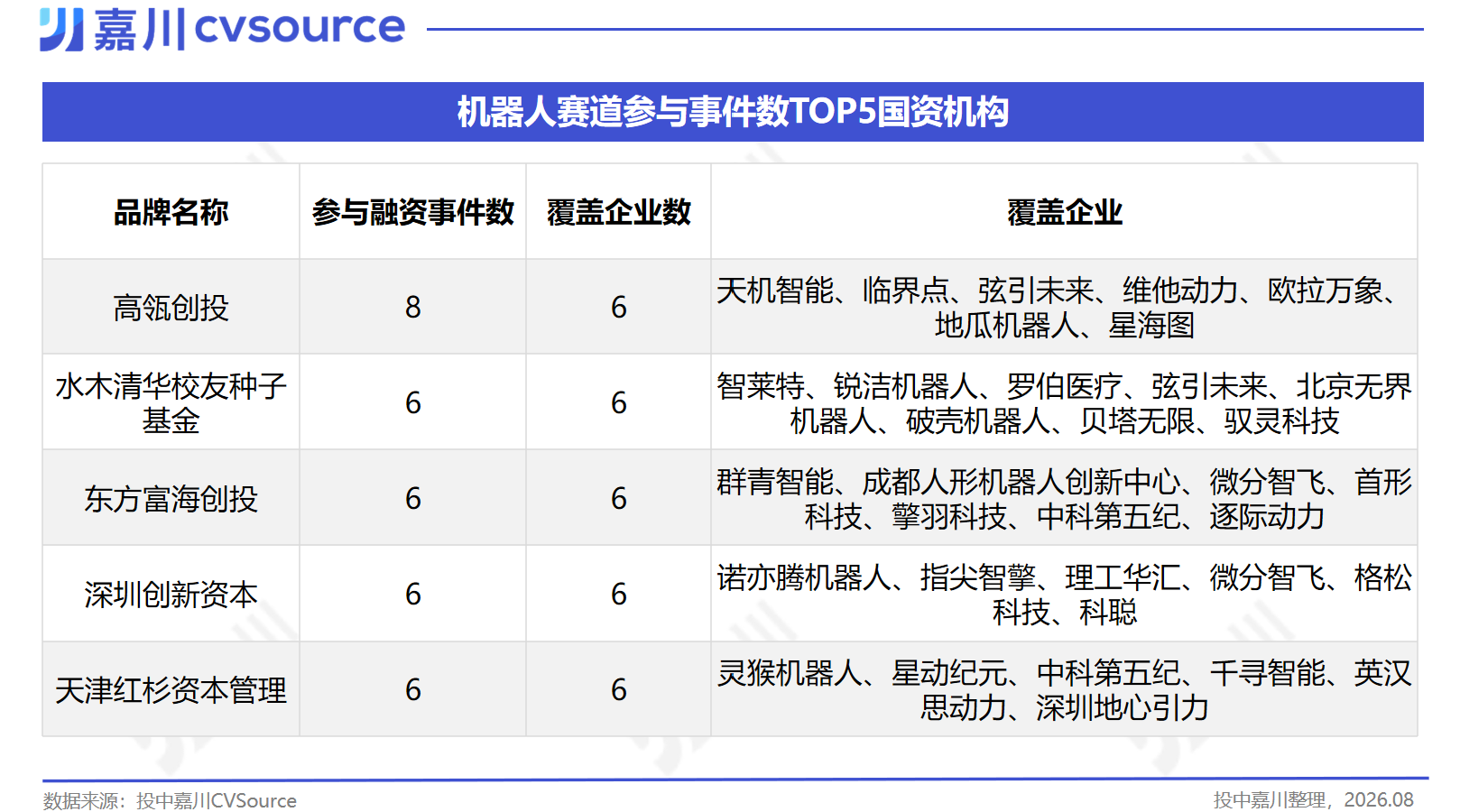Image resolution: width=1460 pixels, height=812 pixels.
Task: Select the 东方富海创投 brand cell
Action: [171, 499]
